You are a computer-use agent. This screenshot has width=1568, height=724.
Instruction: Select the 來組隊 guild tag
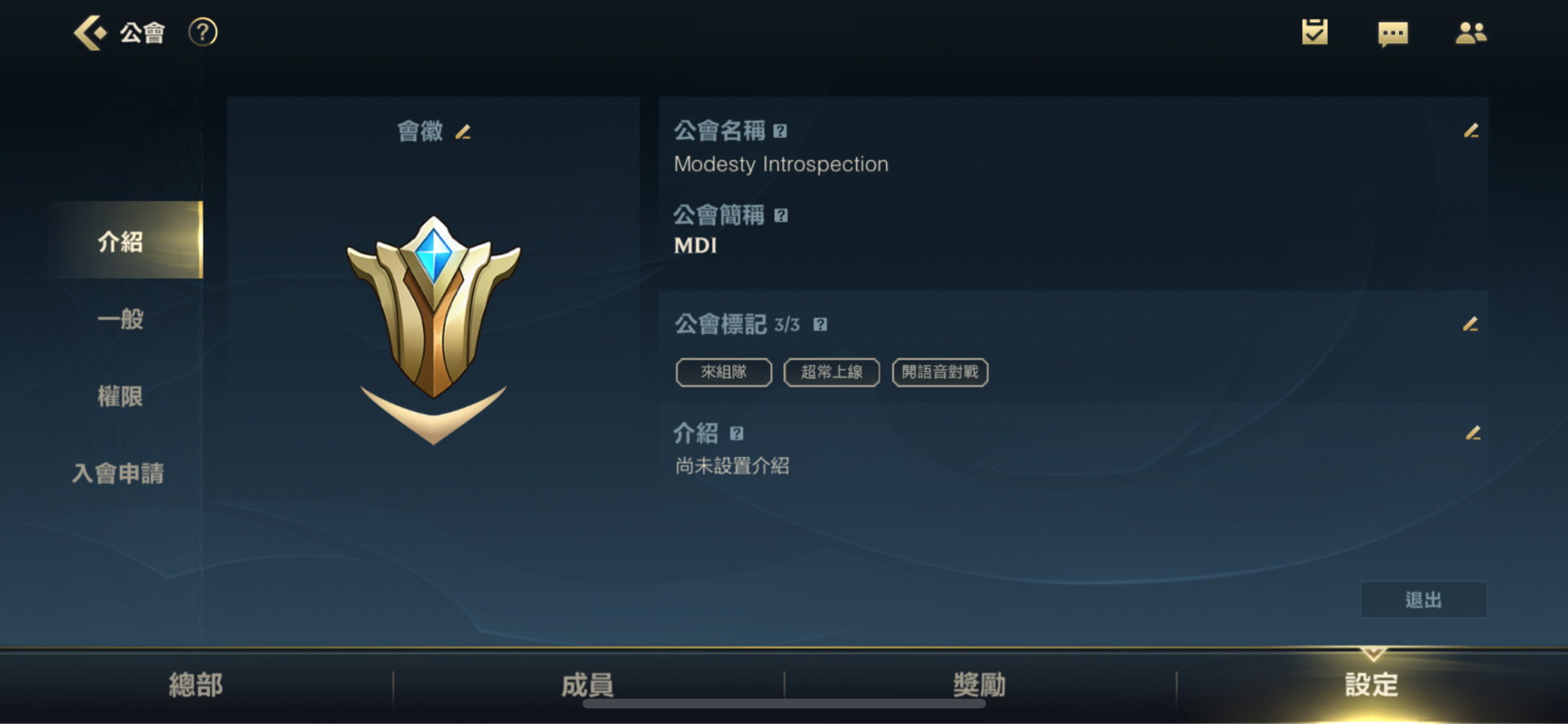724,372
